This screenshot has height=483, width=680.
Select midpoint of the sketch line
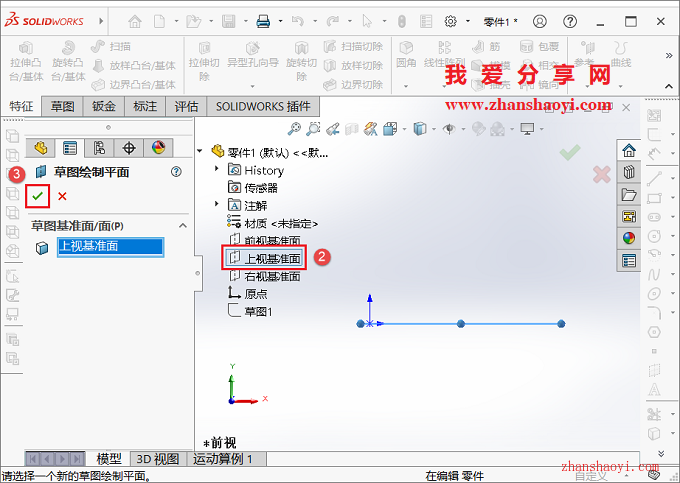461,323
